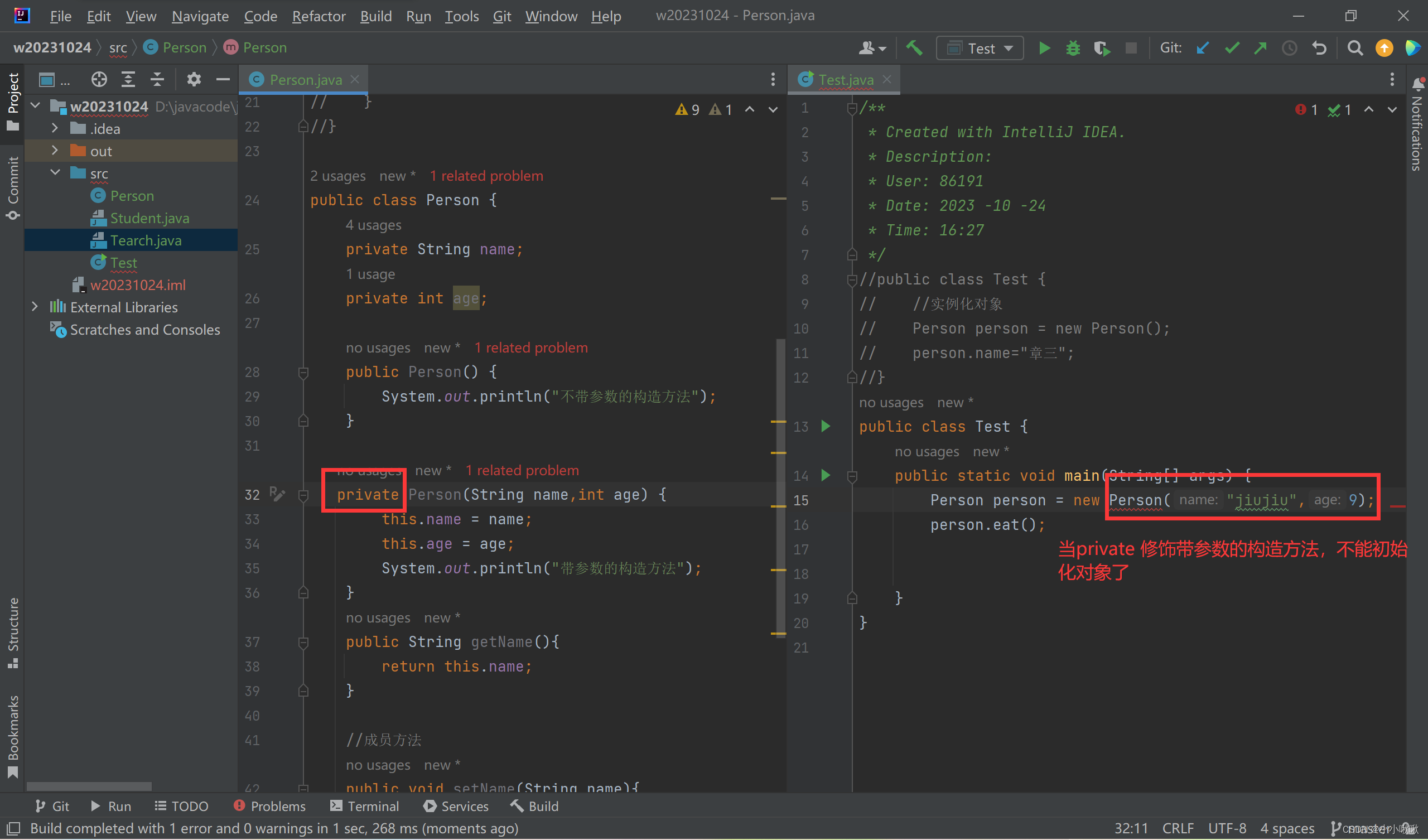
Task: Hide the Project panel with minus icon
Action: click(223, 79)
